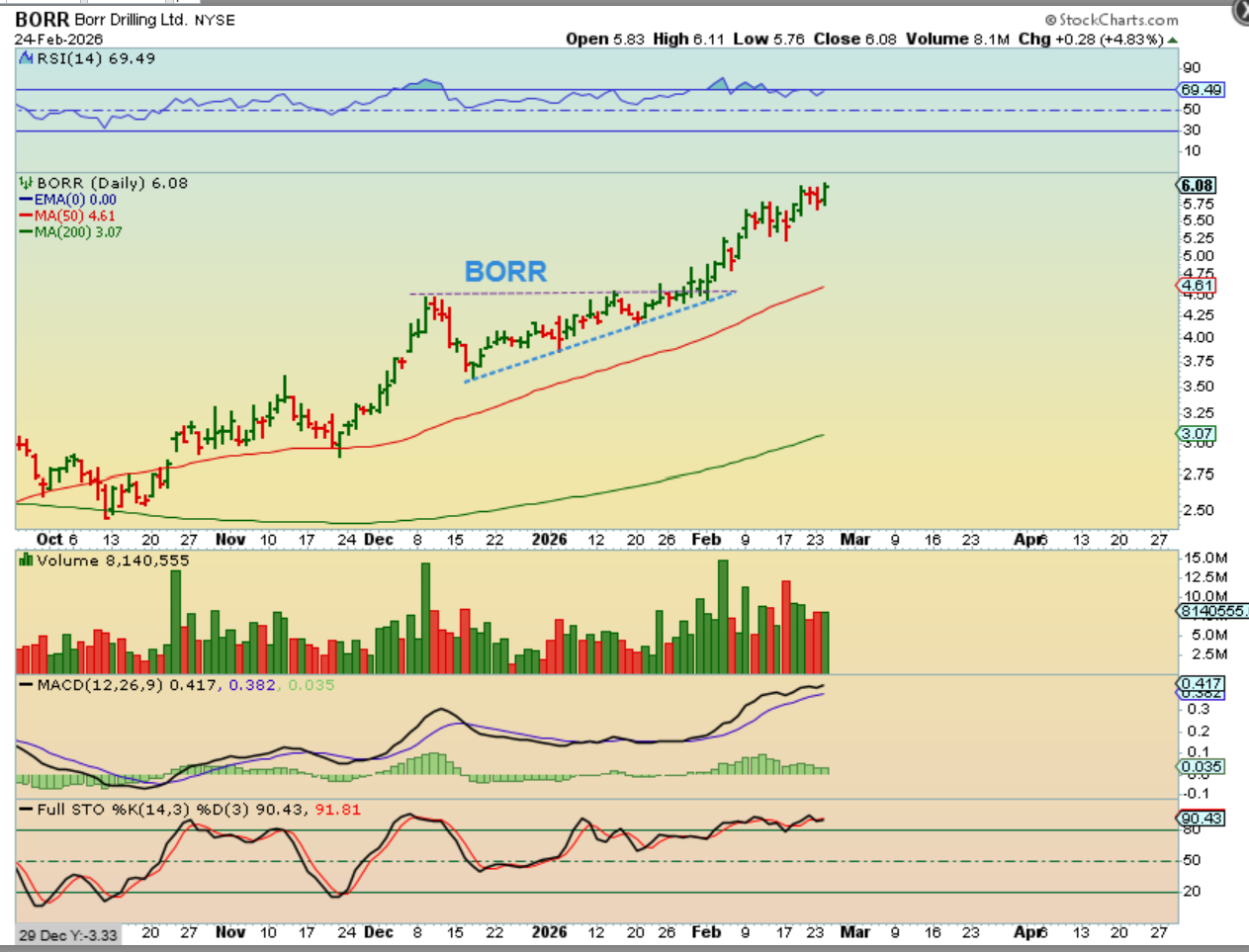
Task: Click the Feb label on the bottom date axis
Action: 706,932
